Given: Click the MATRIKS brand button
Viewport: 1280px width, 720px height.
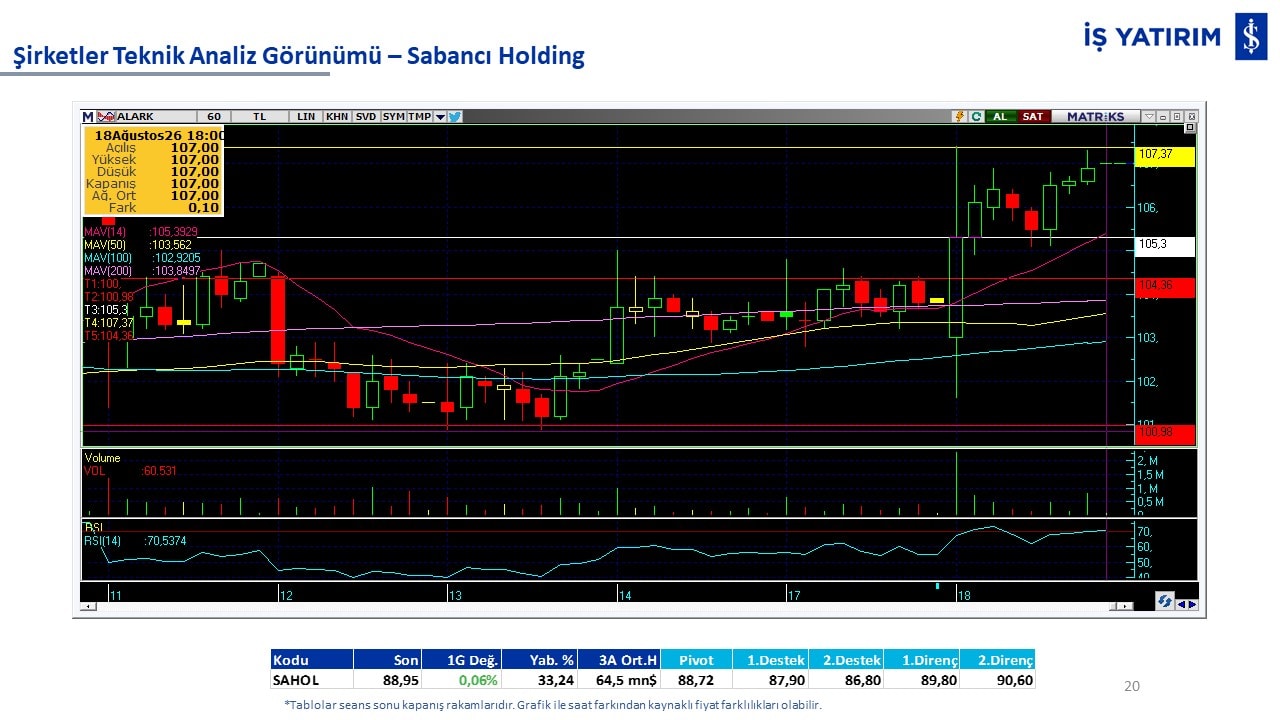Looking at the screenshot, I should [1095, 117].
